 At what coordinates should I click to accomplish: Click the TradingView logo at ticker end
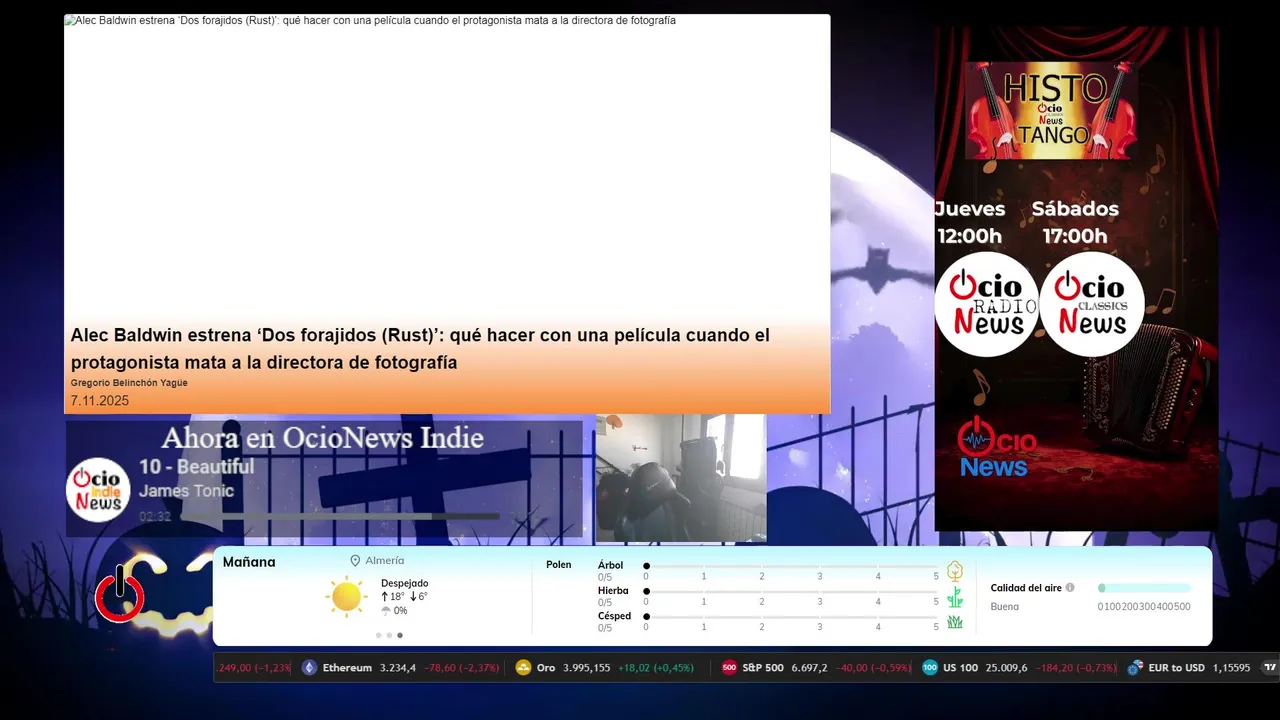pos(1270,668)
